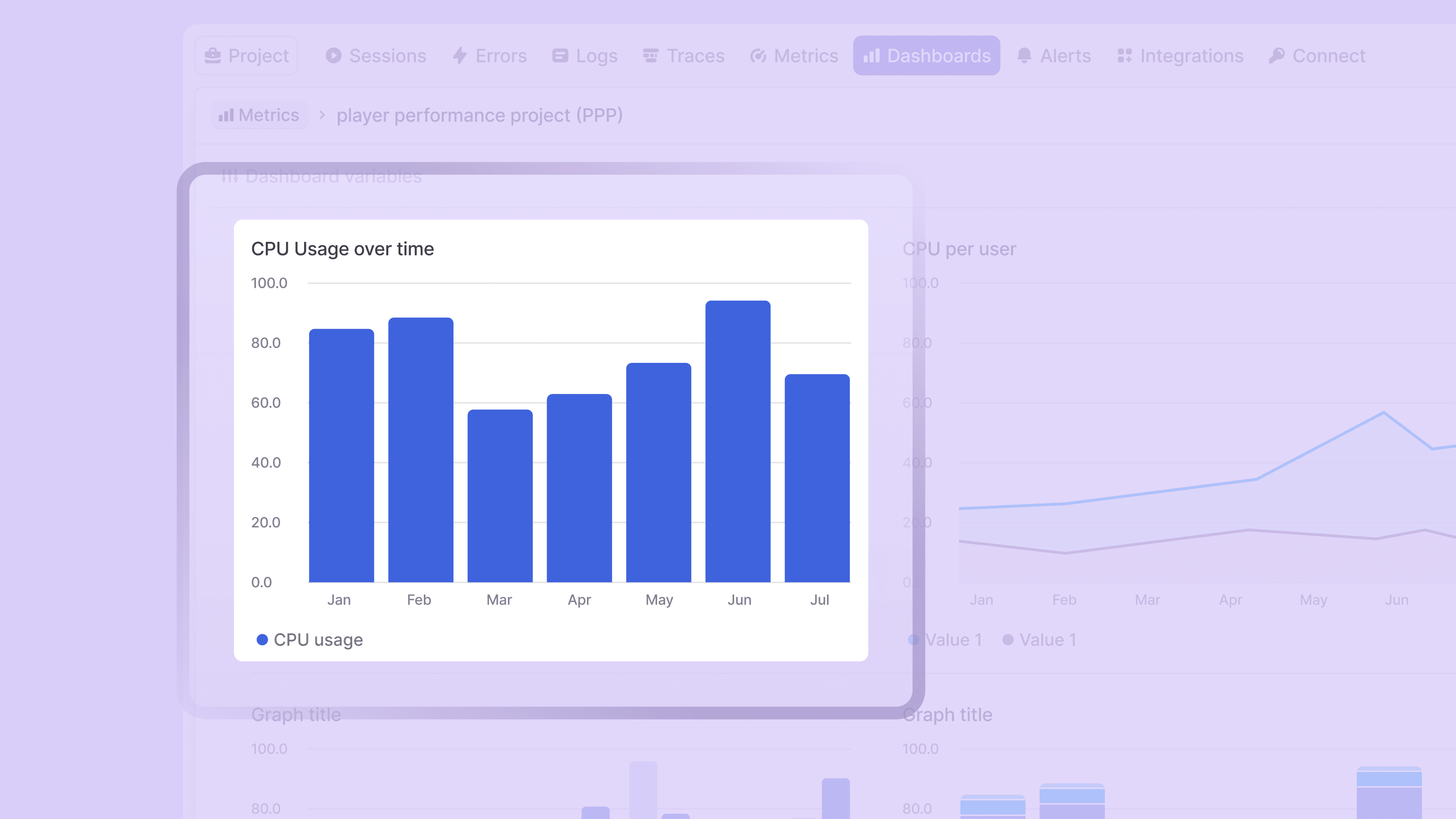Go to Metrics breadcrumb link
This screenshot has height=819, width=1456.
coord(259,115)
